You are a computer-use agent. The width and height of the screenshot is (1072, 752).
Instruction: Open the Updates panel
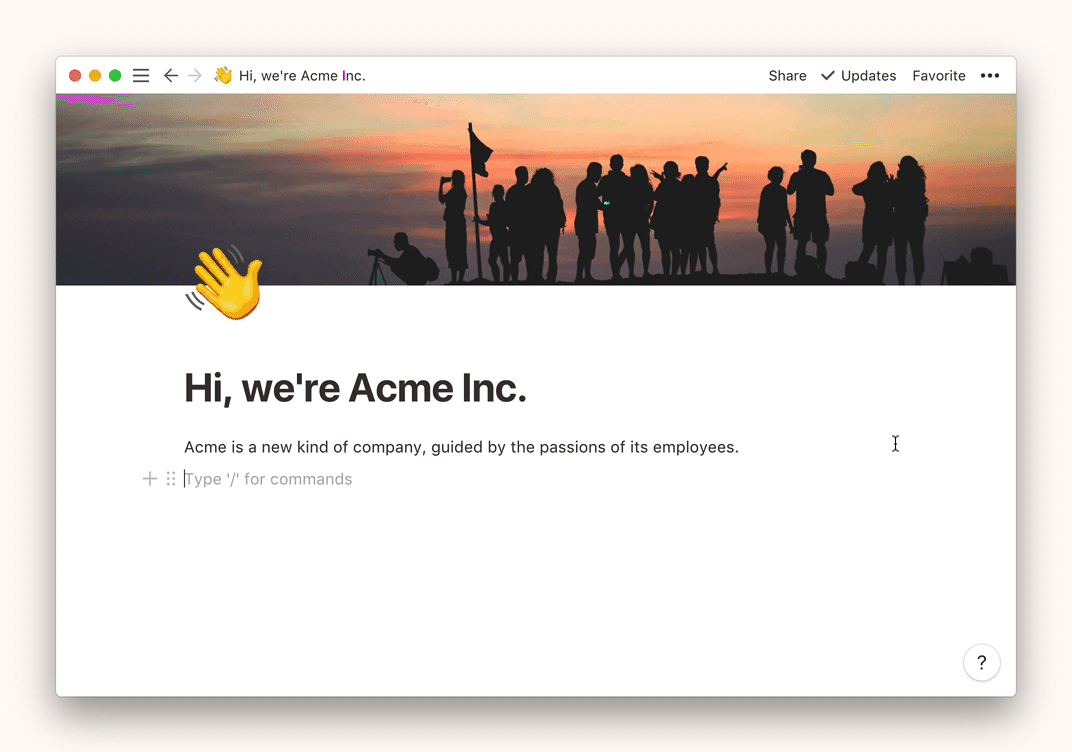pyautogui.click(x=859, y=76)
